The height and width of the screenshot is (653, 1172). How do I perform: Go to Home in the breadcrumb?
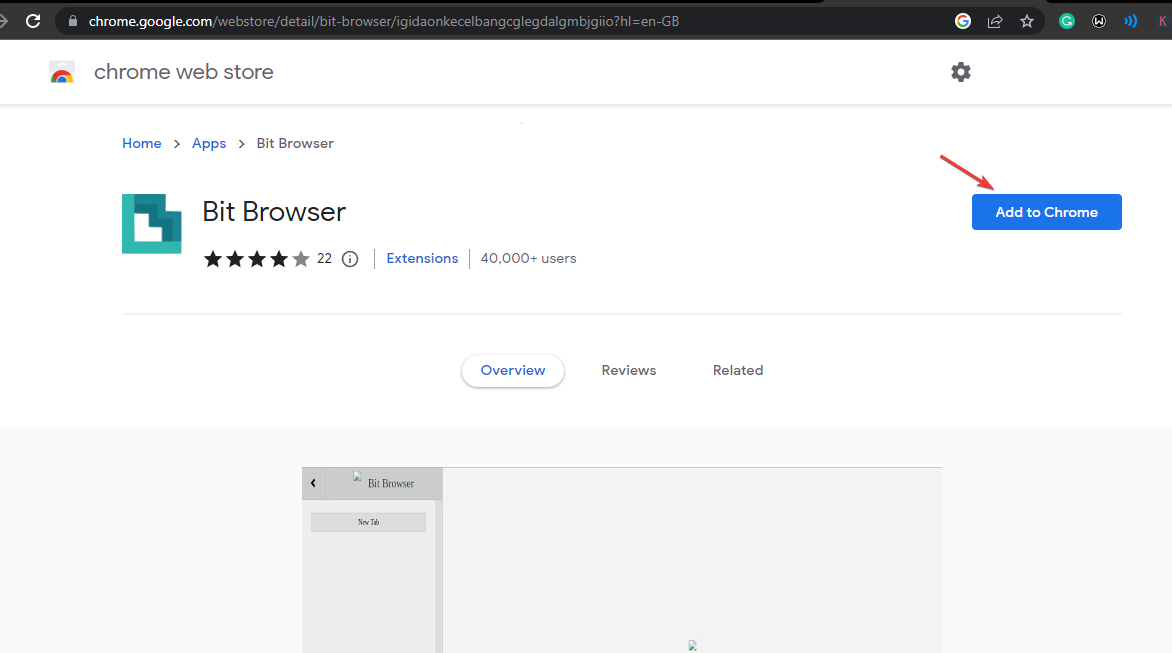(142, 143)
